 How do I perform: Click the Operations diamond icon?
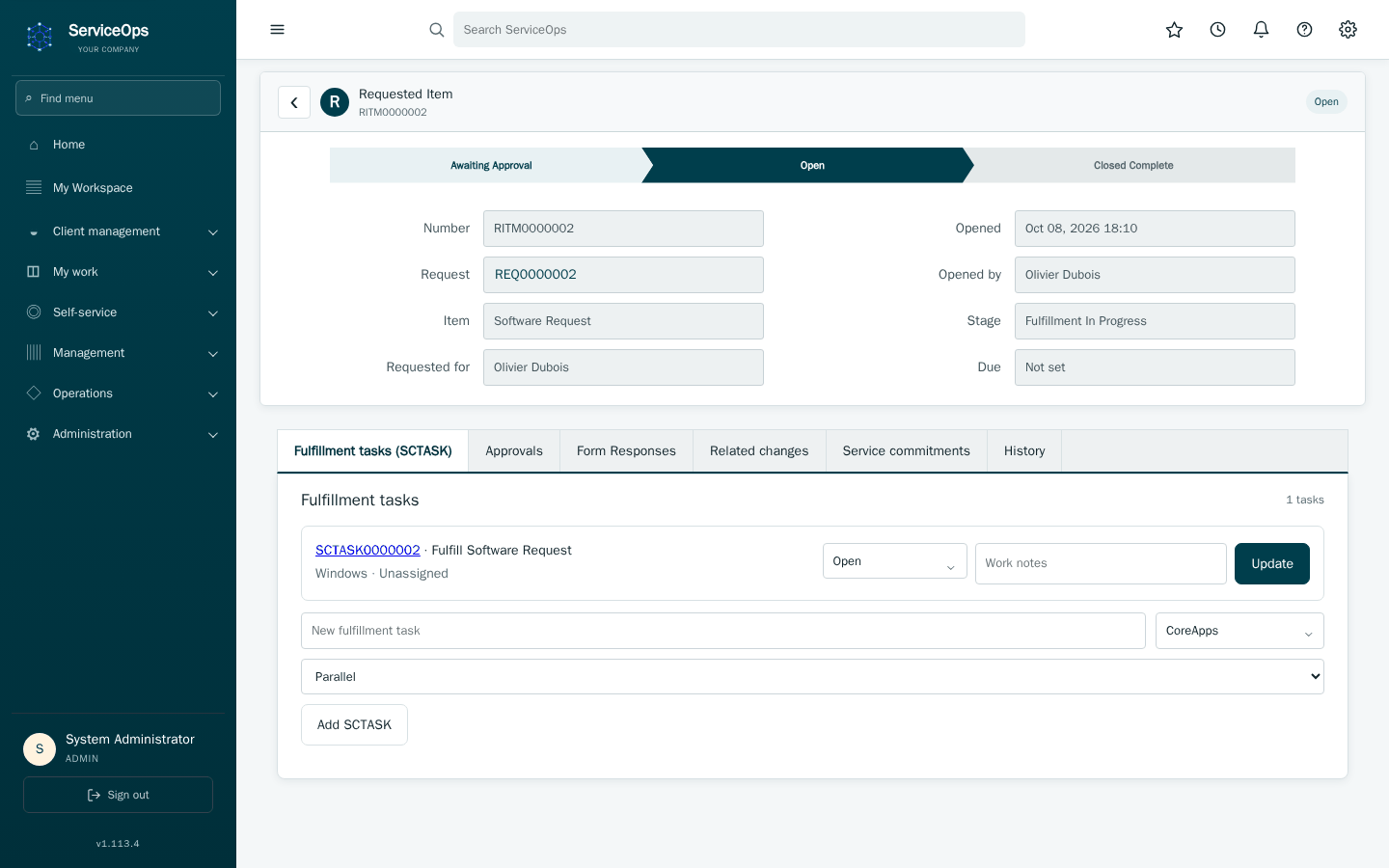pos(34,393)
